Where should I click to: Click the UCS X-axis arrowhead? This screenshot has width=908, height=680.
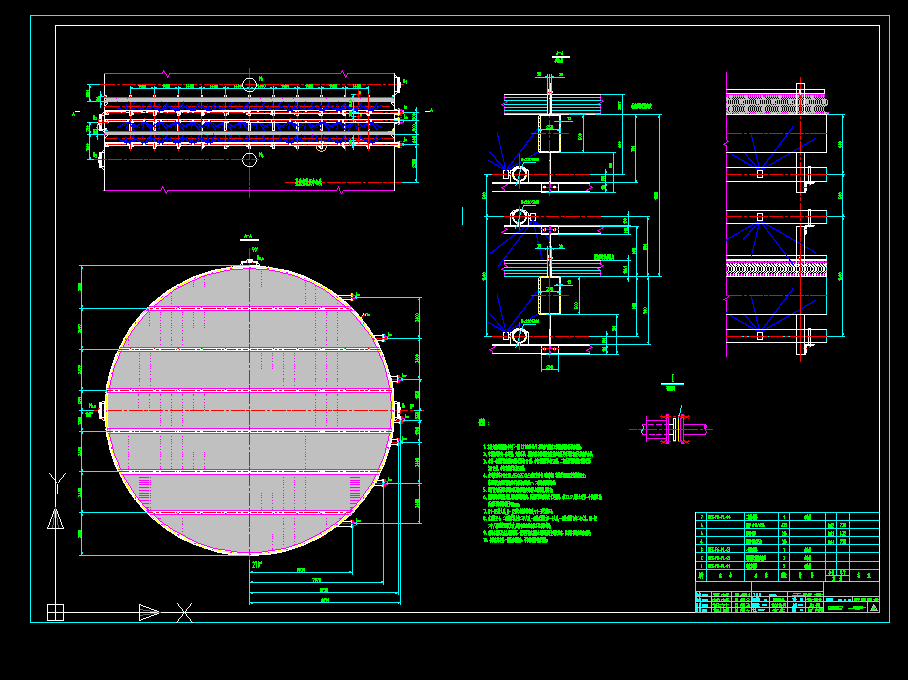[x=149, y=612]
